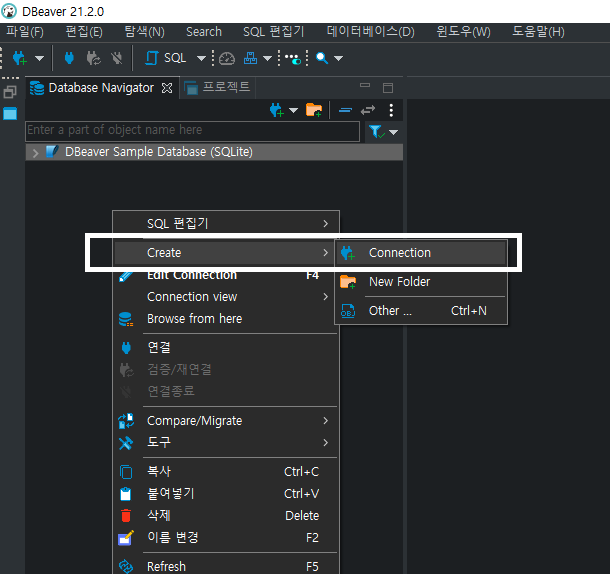610x574 pixels.
Task: Open SQL 편집기 submenu in context menu
Action: [x=226, y=224]
